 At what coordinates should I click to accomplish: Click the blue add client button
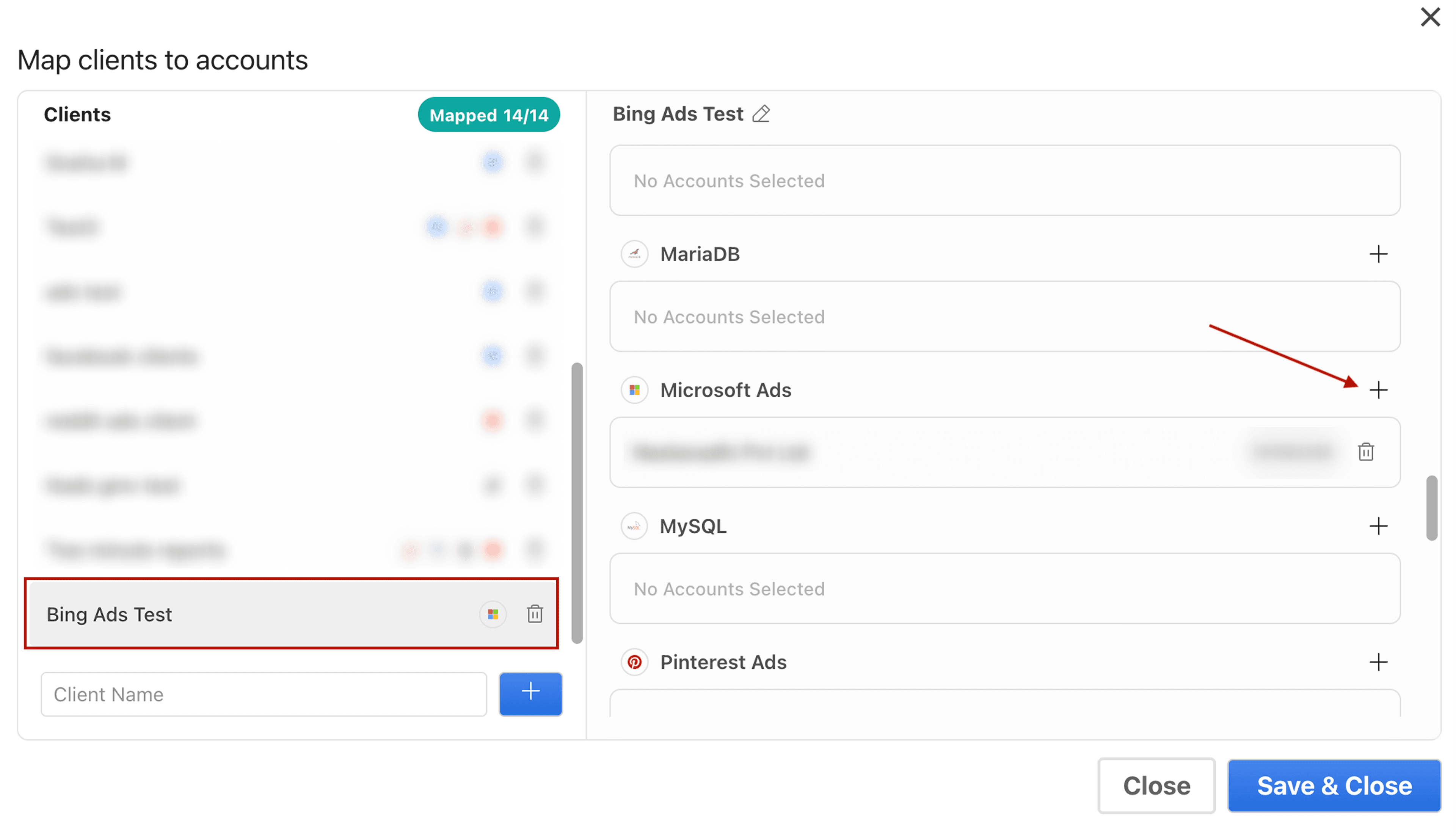530,693
